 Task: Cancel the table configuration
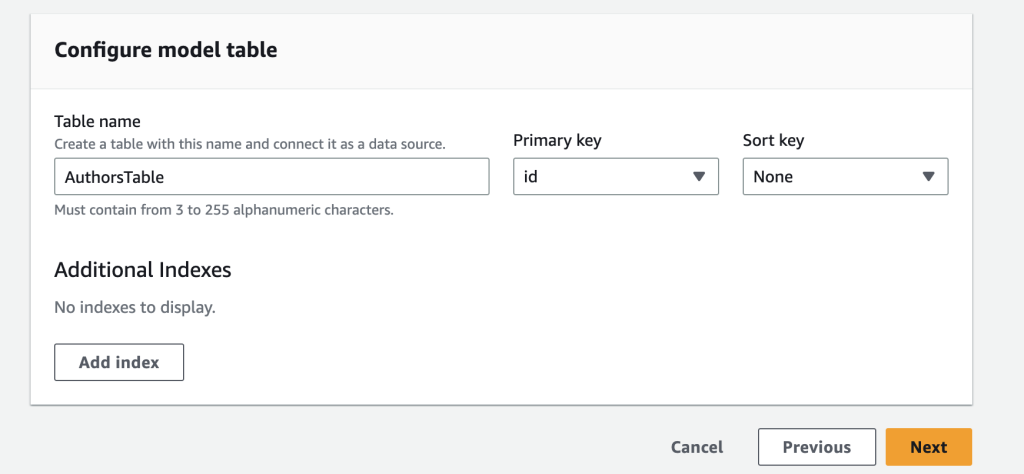(697, 447)
